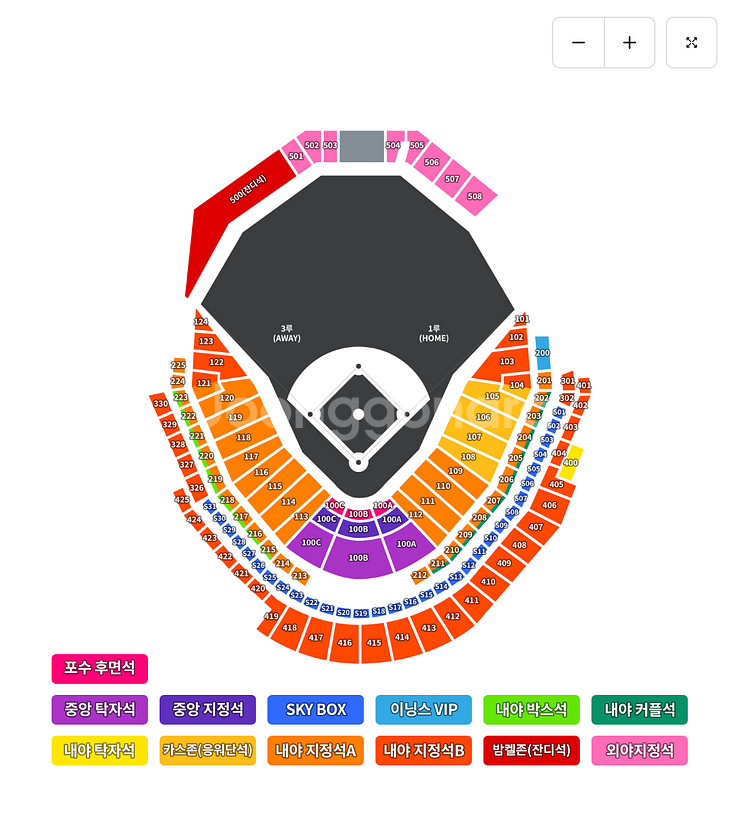The height and width of the screenshot is (824, 750).
Task: Choose the 중앙 지정석 category
Action: (x=208, y=709)
